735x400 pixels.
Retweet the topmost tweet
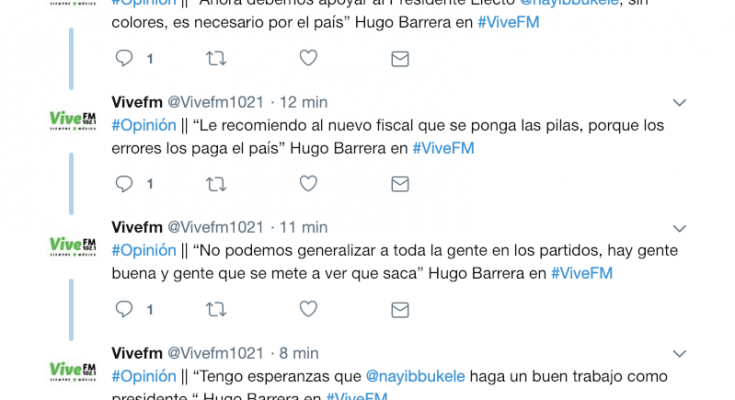[x=216, y=59]
